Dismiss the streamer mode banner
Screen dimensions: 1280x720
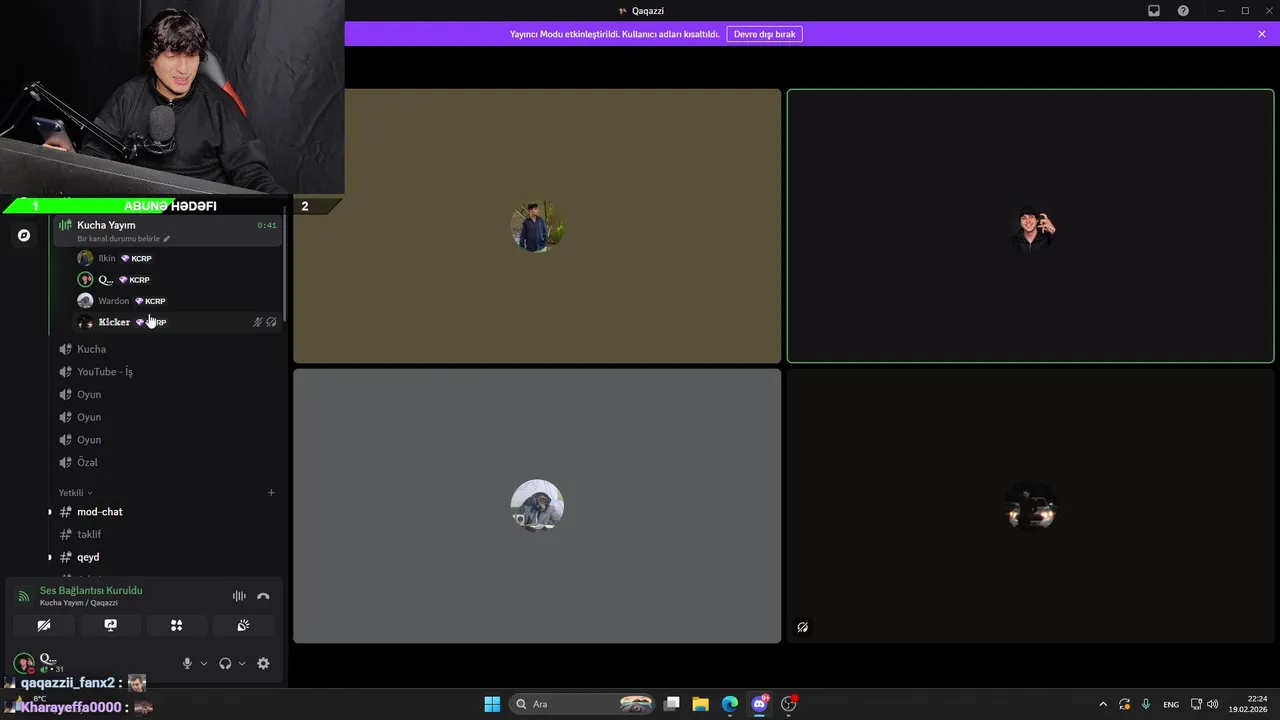tap(1262, 34)
